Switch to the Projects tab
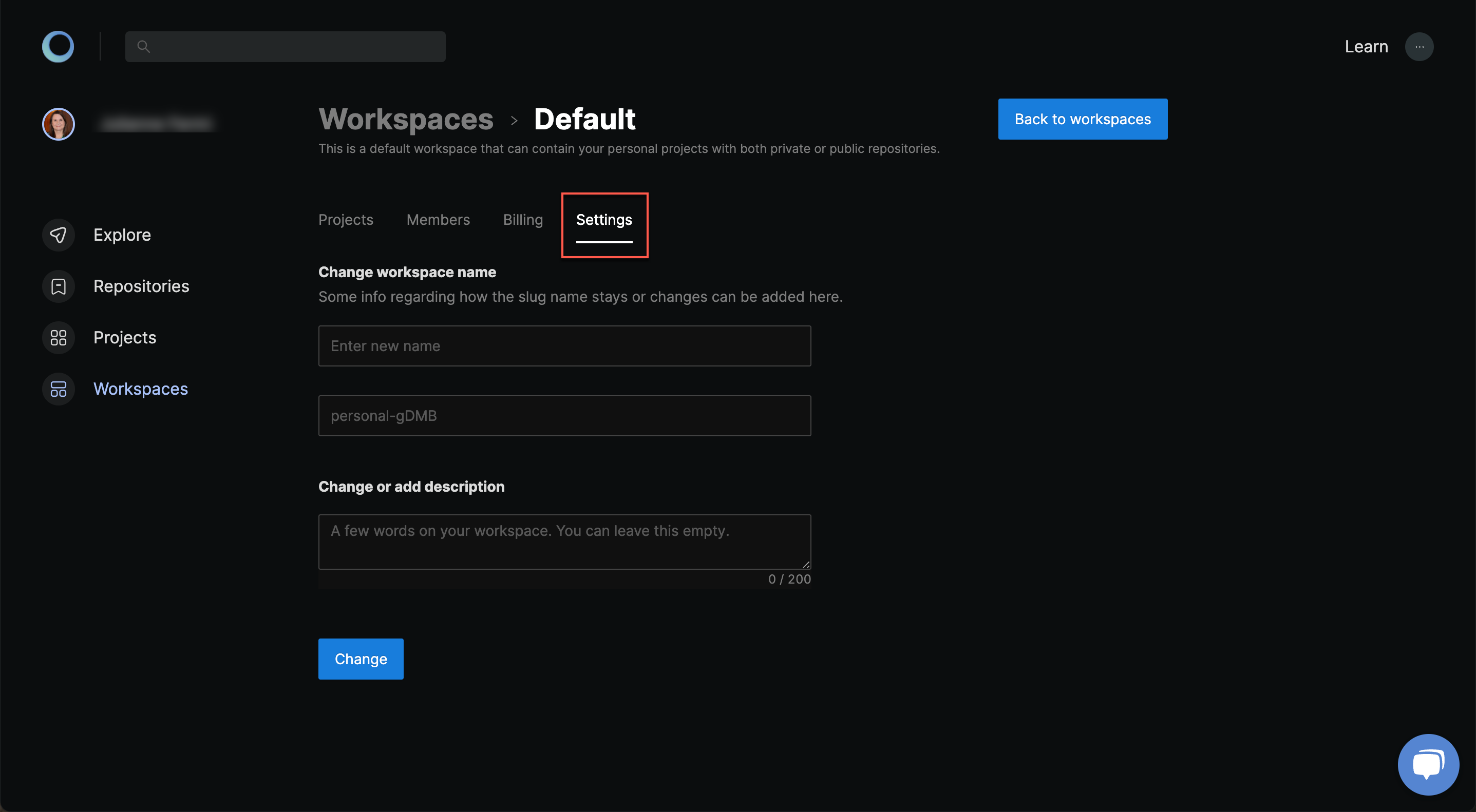Viewport: 1476px width, 812px height. [346, 219]
